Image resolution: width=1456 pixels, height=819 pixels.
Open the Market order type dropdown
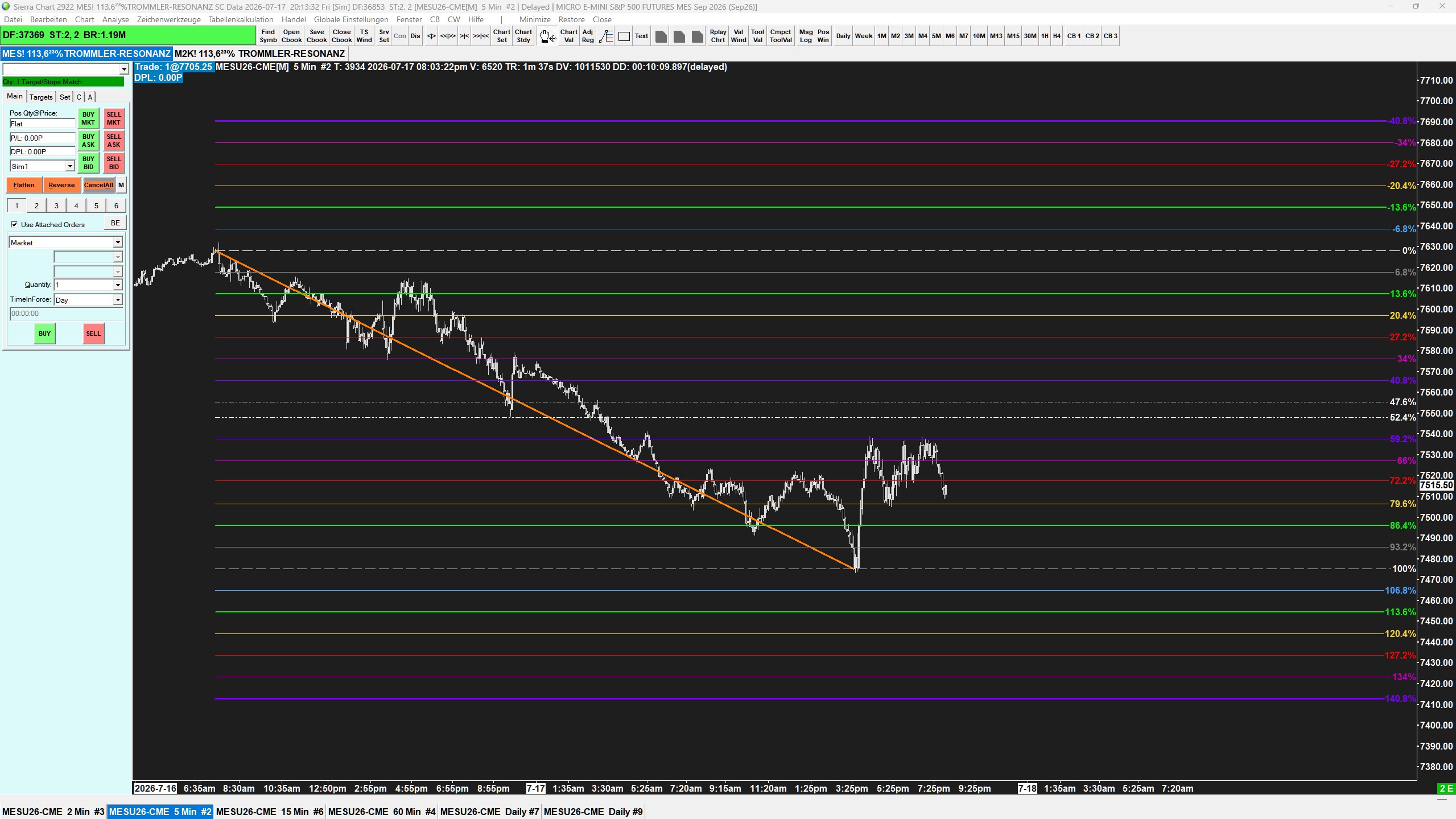point(118,242)
